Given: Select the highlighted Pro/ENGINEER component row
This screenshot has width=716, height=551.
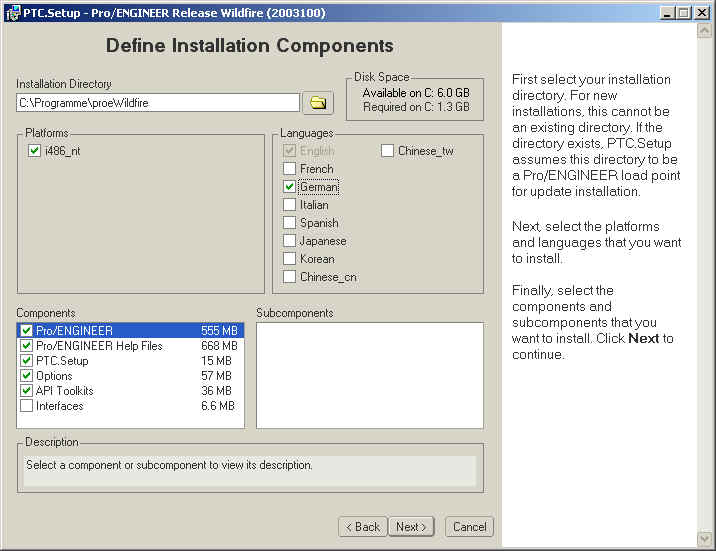Looking at the screenshot, I should [131, 331].
